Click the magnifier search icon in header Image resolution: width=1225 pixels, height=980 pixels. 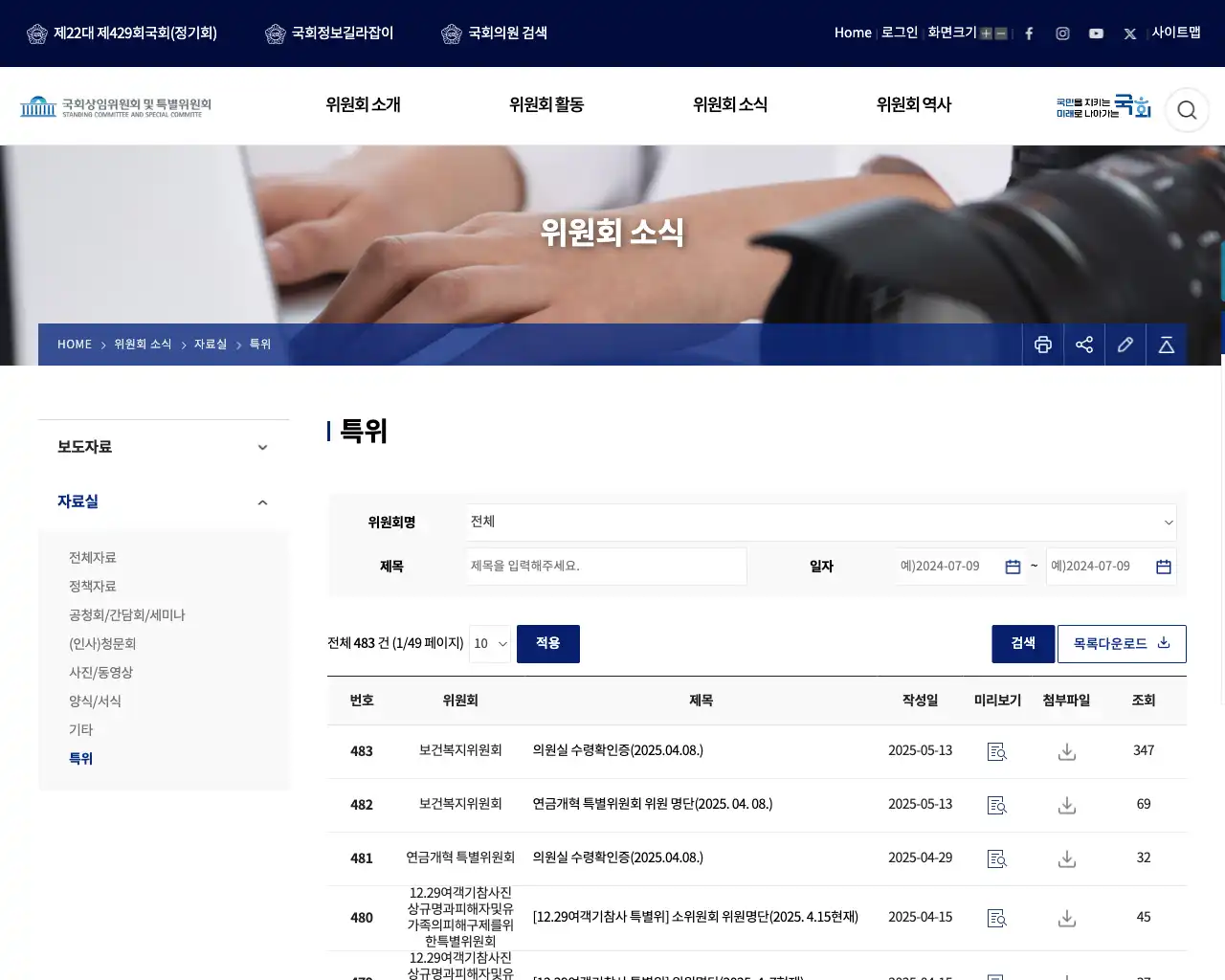(x=1187, y=109)
